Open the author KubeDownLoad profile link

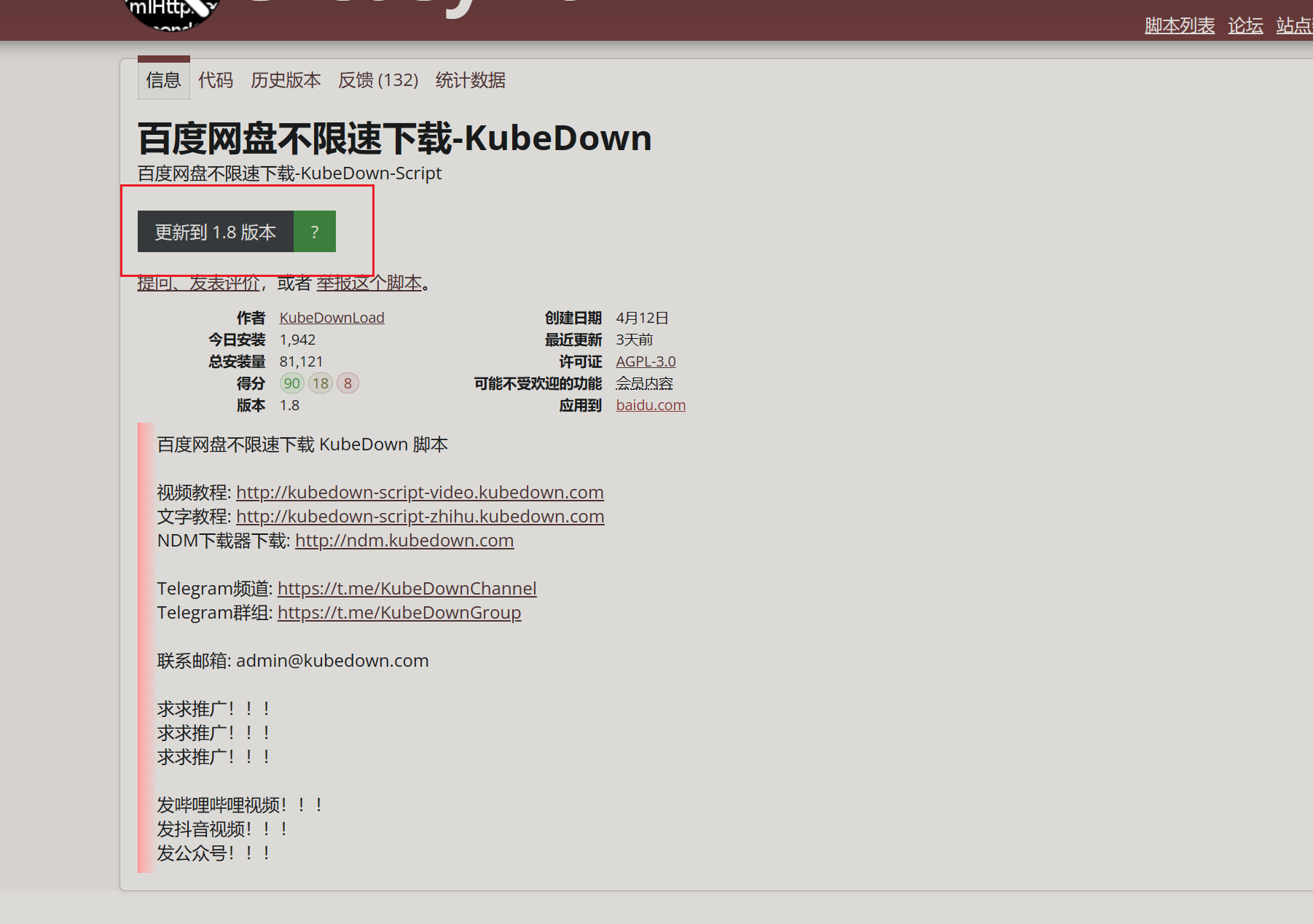(332, 318)
